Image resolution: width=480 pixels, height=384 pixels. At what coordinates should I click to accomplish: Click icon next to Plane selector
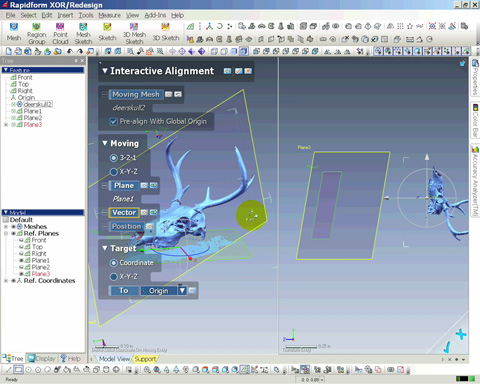tap(144, 185)
